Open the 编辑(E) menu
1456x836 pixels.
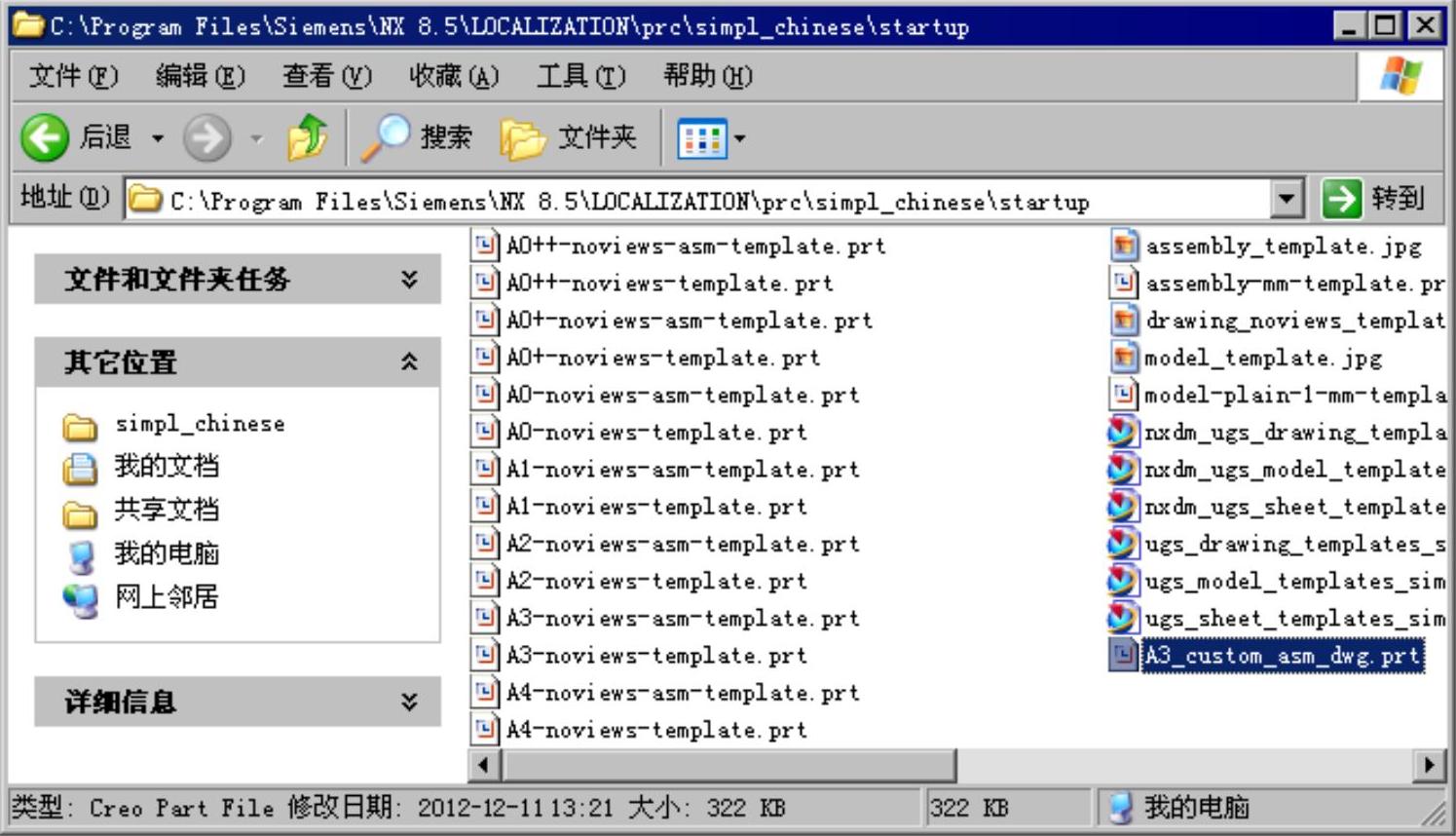click(x=201, y=76)
